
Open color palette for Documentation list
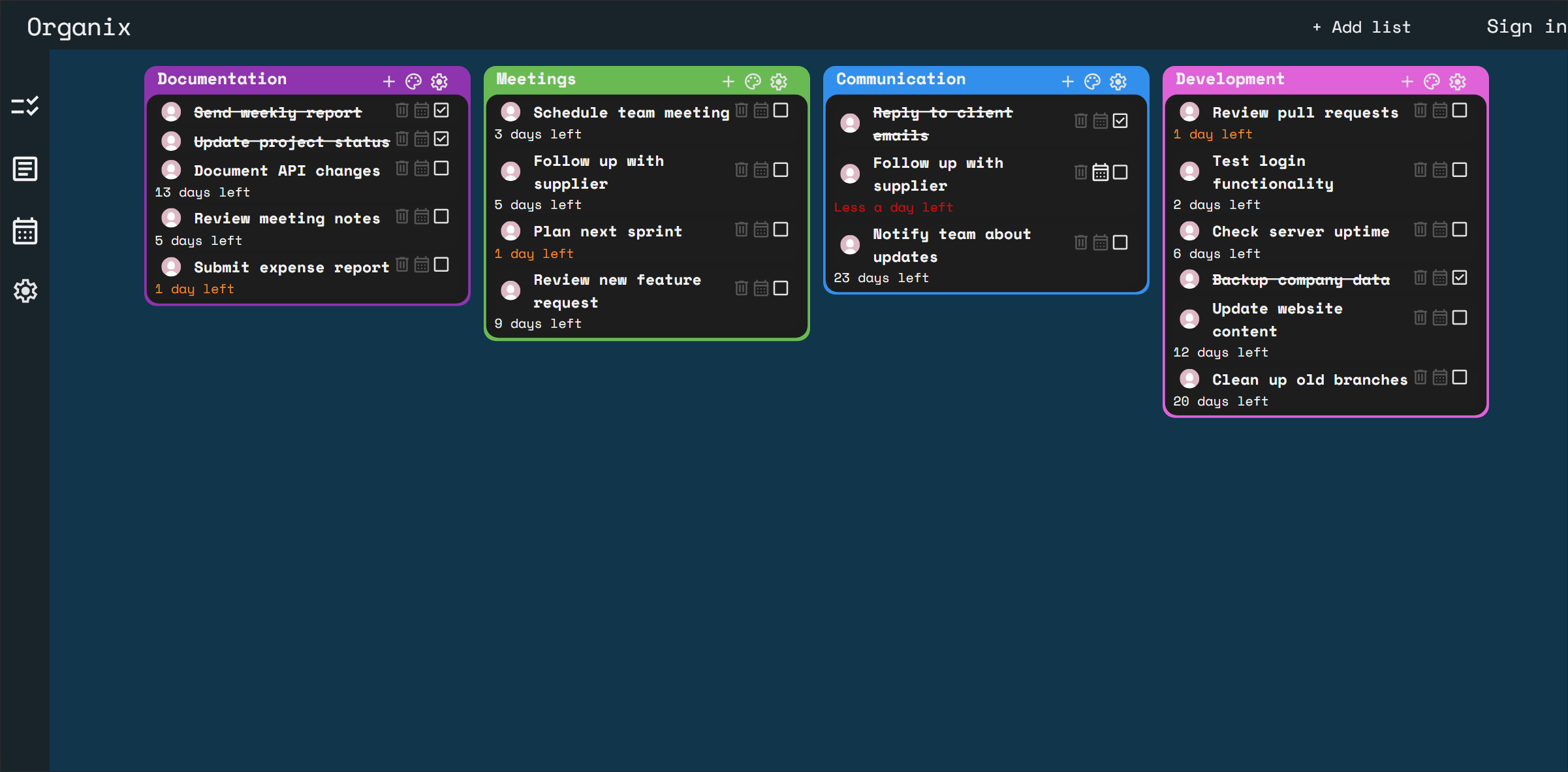point(414,82)
